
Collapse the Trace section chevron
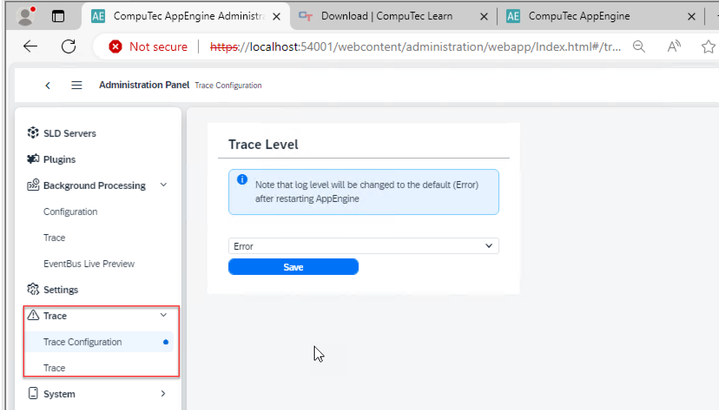tap(164, 316)
